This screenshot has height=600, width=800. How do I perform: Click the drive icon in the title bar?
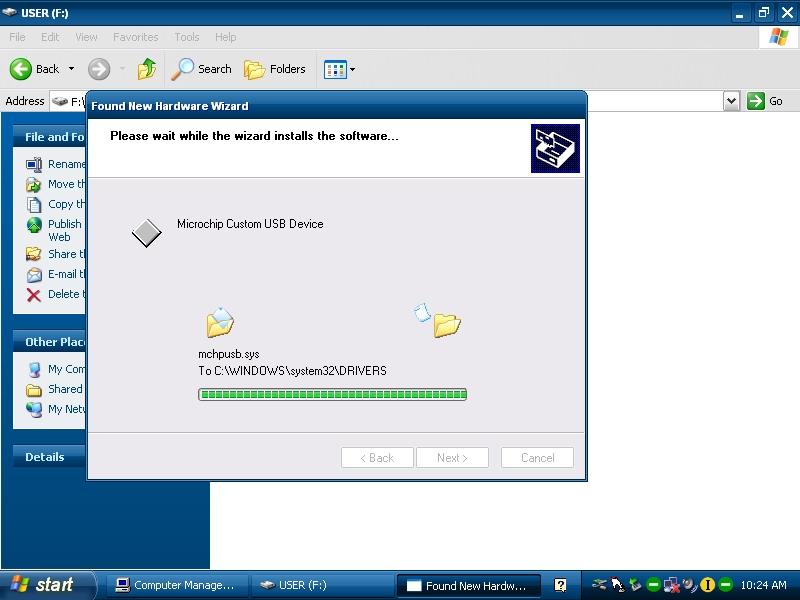(x=9, y=12)
